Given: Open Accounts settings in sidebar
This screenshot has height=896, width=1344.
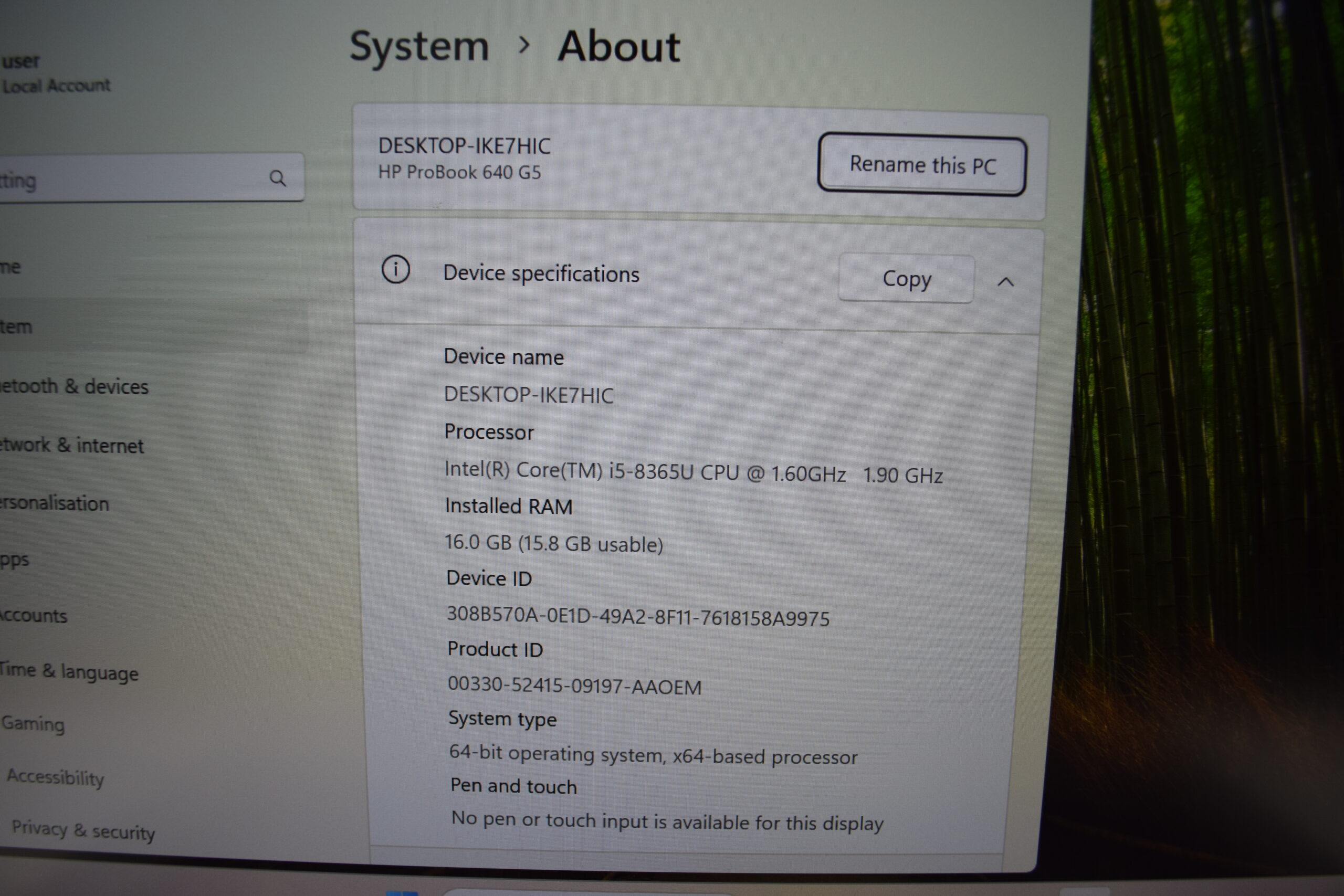Looking at the screenshot, I should 34,615.
